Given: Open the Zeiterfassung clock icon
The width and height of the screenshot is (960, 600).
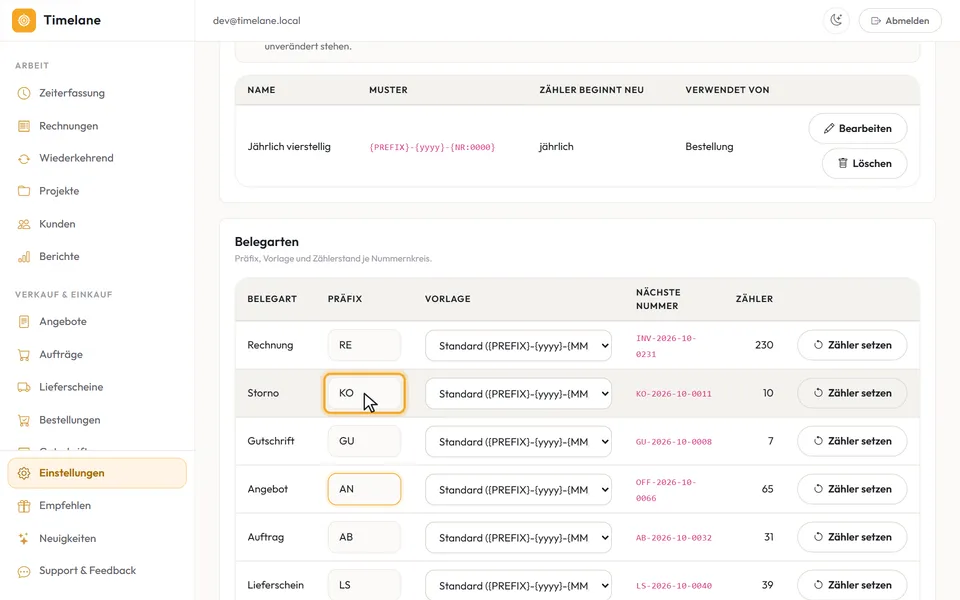Looking at the screenshot, I should (x=24, y=93).
